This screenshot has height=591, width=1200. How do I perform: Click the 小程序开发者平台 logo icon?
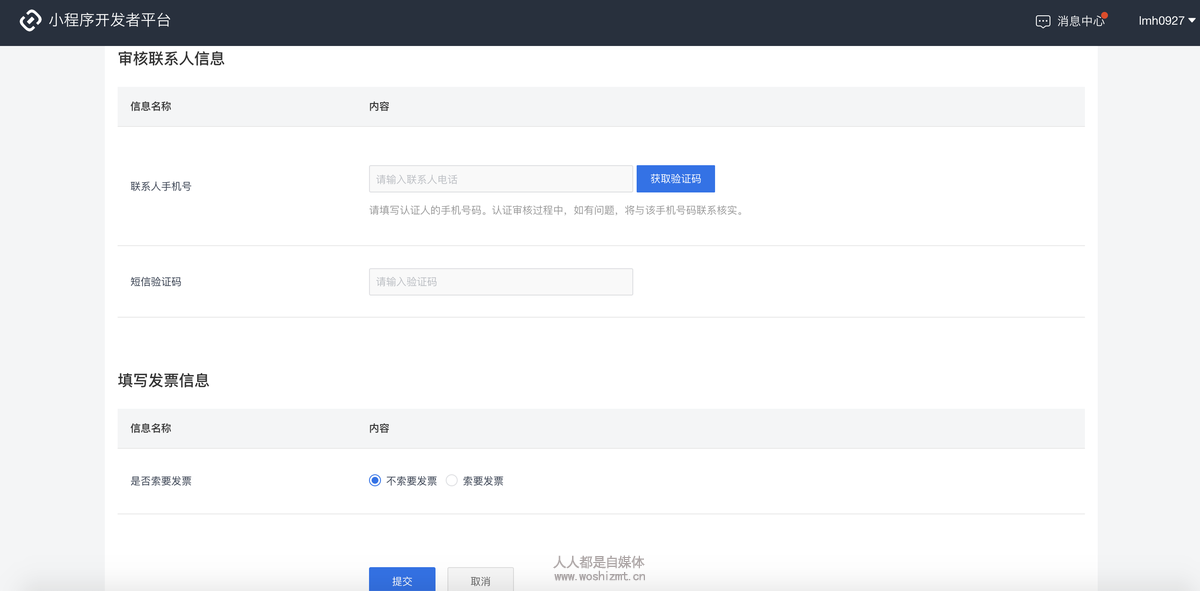pos(31,21)
